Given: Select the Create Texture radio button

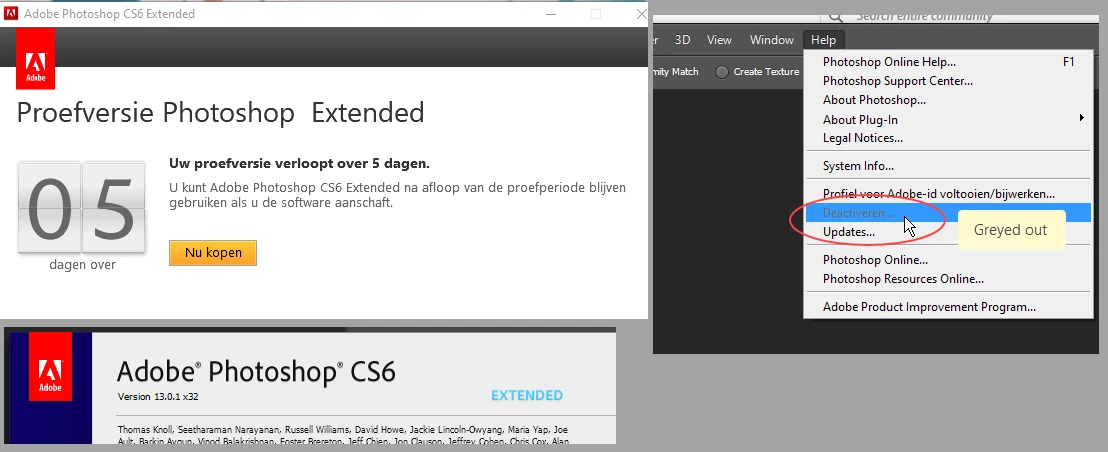Looking at the screenshot, I should point(721,72).
